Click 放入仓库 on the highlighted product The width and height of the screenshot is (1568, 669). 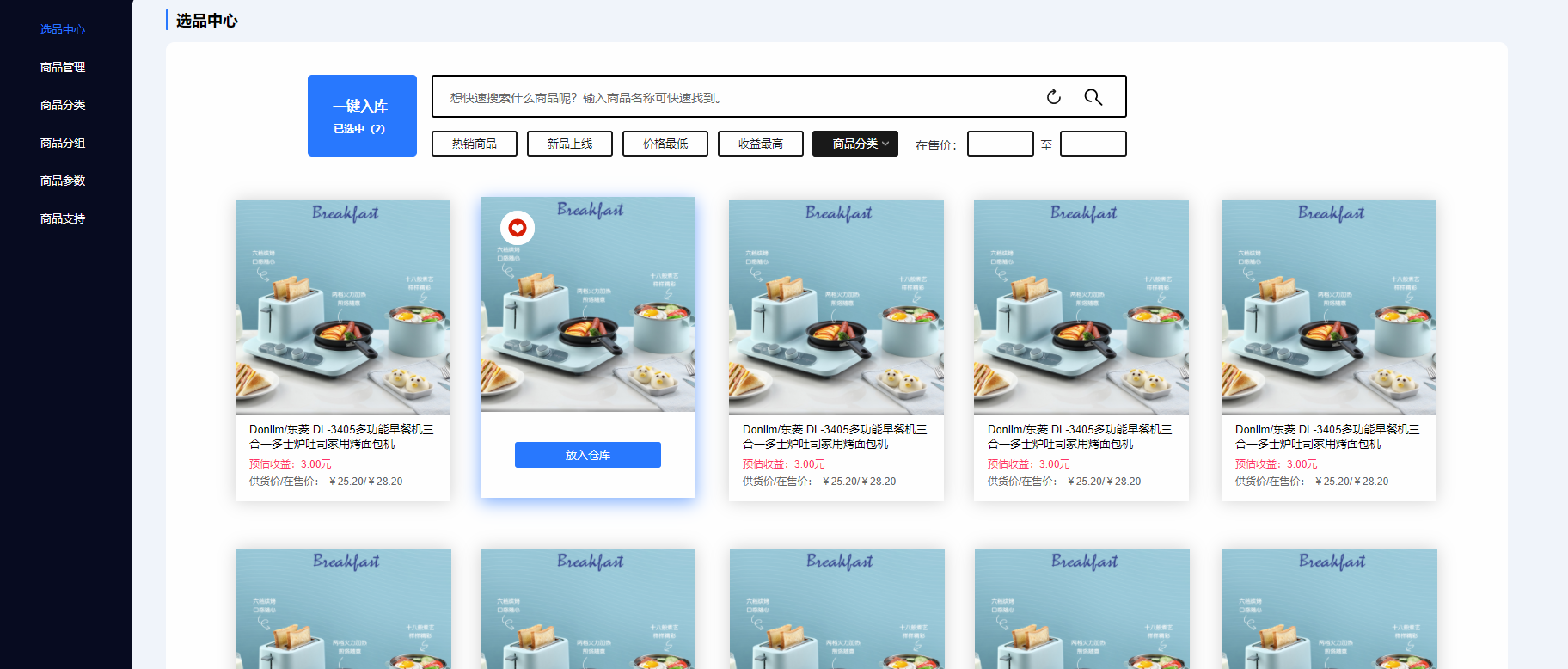click(588, 455)
